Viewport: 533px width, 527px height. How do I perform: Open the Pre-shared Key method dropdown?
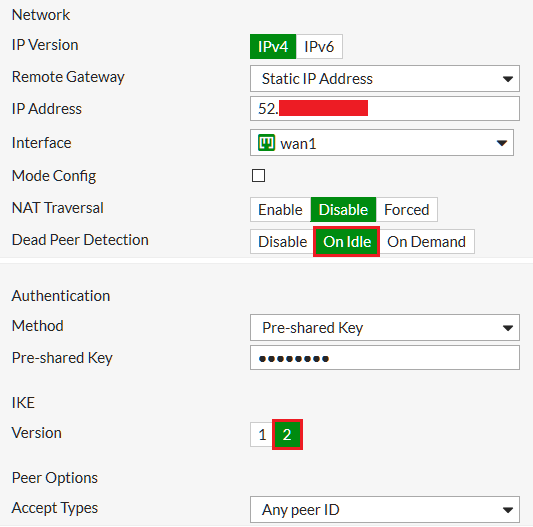(385, 328)
